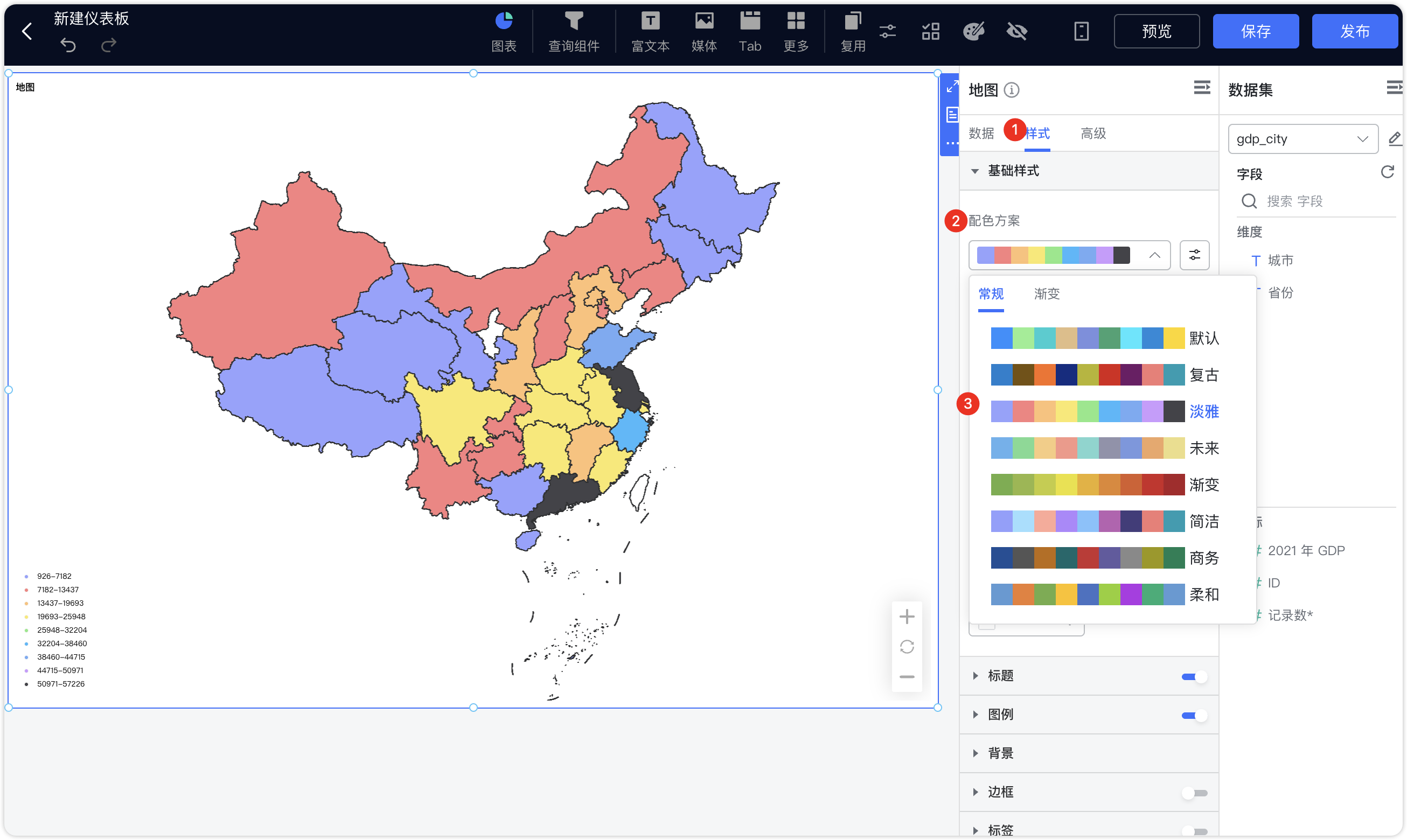This screenshot has height=840, width=1407.
Task: Choose the 复古 color scheme
Action: (x=1104, y=375)
